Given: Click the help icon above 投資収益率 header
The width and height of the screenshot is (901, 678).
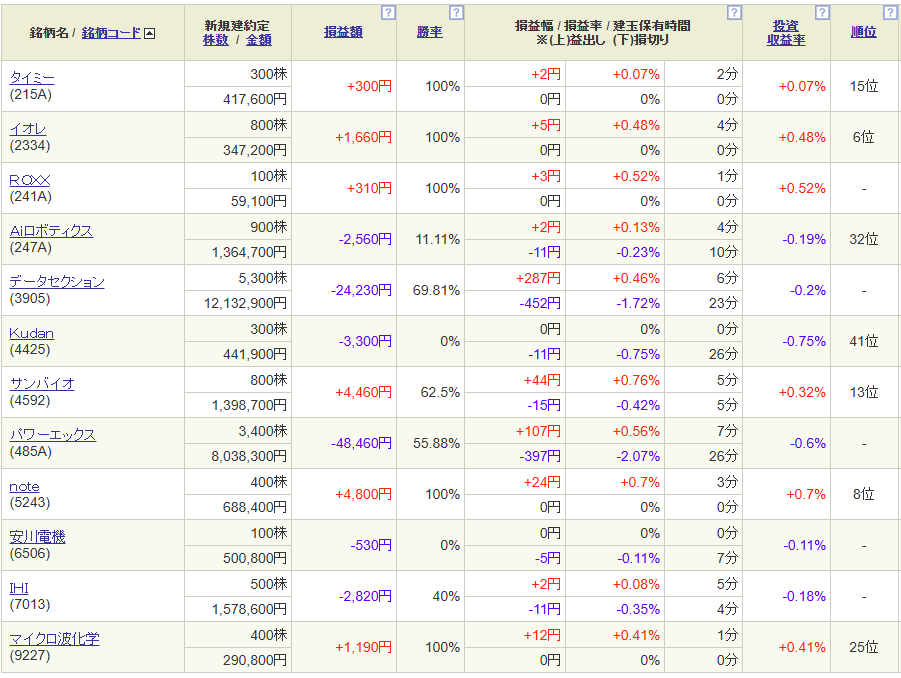Looking at the screenshot, I should pyautogui.click(x=822, y=13).
